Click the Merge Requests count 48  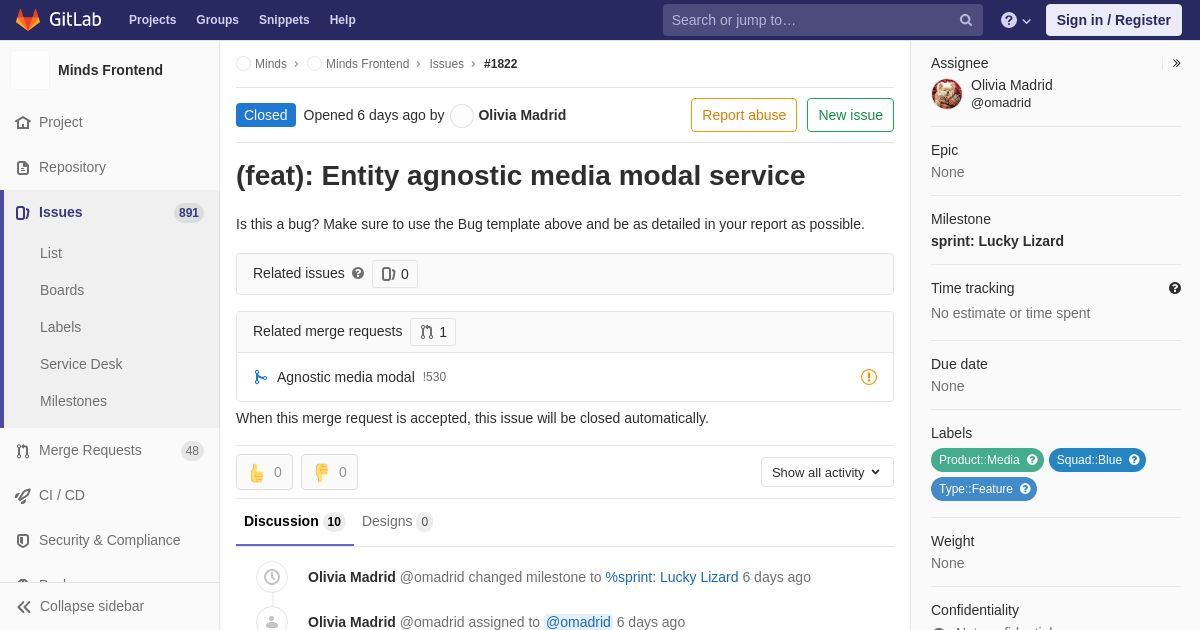(192, 451)
